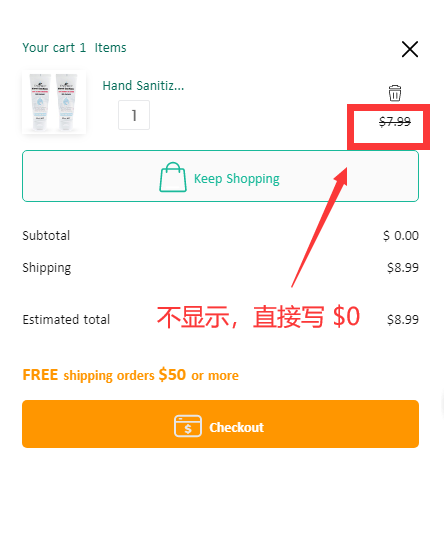The image size is (444, 548).
Task: Click the $8.99 amount in the Shipping row
Action: pos(403,268)
